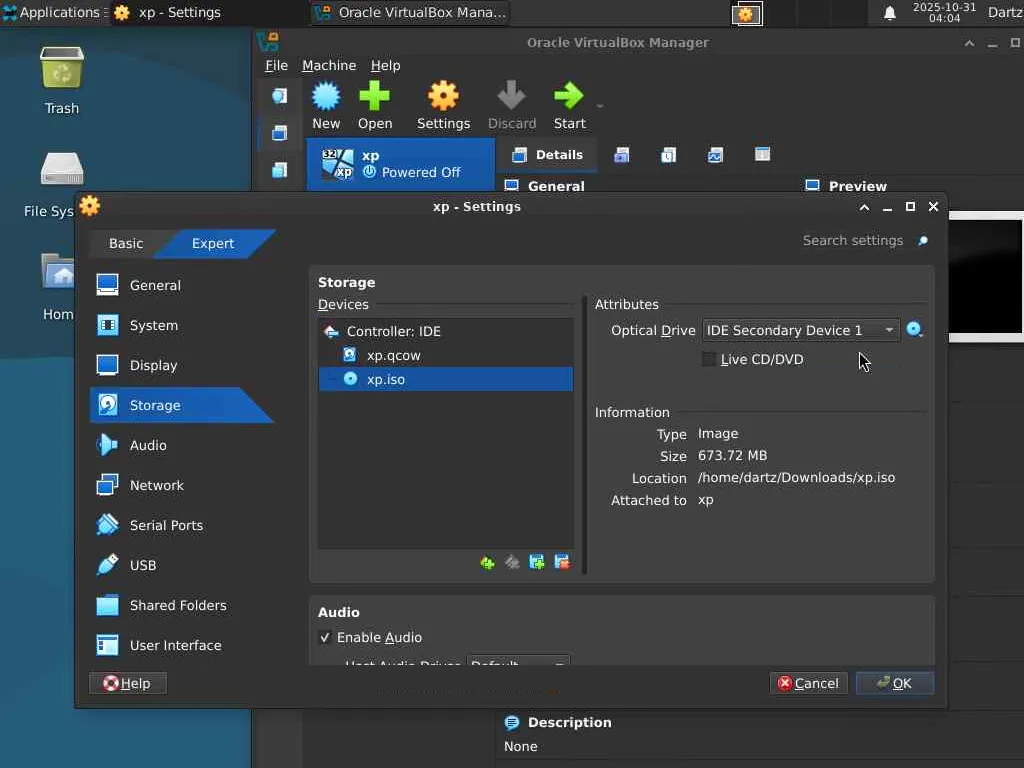Open the User Interface settings category
Screen dimensions: 1024x768
[182, 645]
